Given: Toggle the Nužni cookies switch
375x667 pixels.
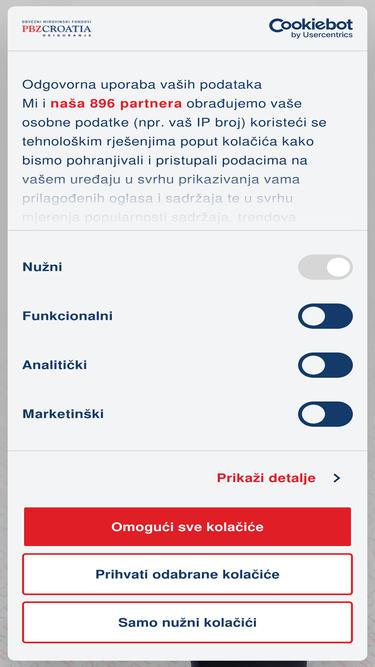Looking at the screenshot, I should coord(325,267).
